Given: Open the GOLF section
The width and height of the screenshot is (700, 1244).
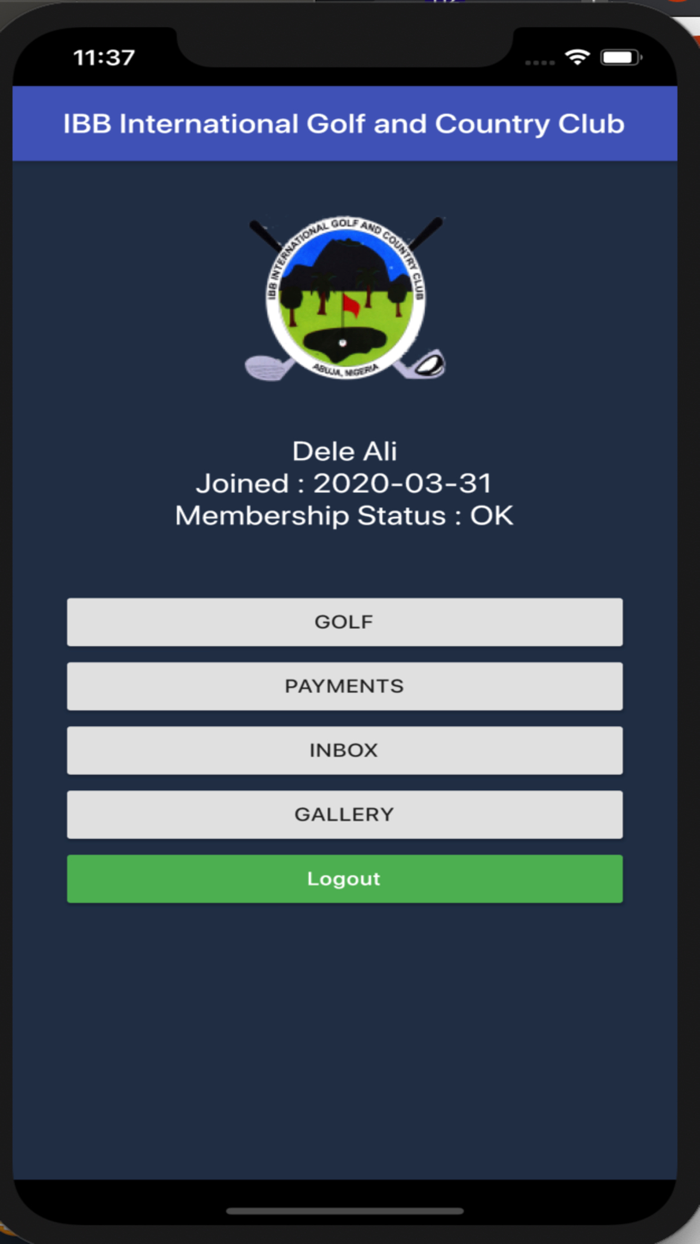Looking at the screenshot, I should pos(344,621).
